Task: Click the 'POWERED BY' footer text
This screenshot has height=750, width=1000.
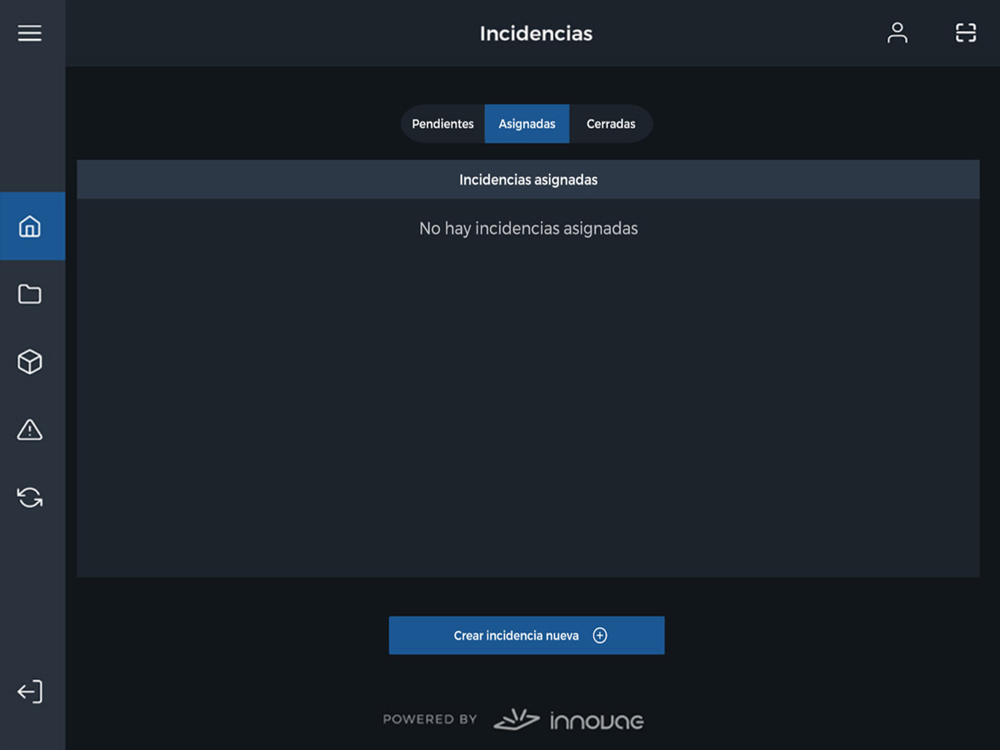Action: pos(430,719)
